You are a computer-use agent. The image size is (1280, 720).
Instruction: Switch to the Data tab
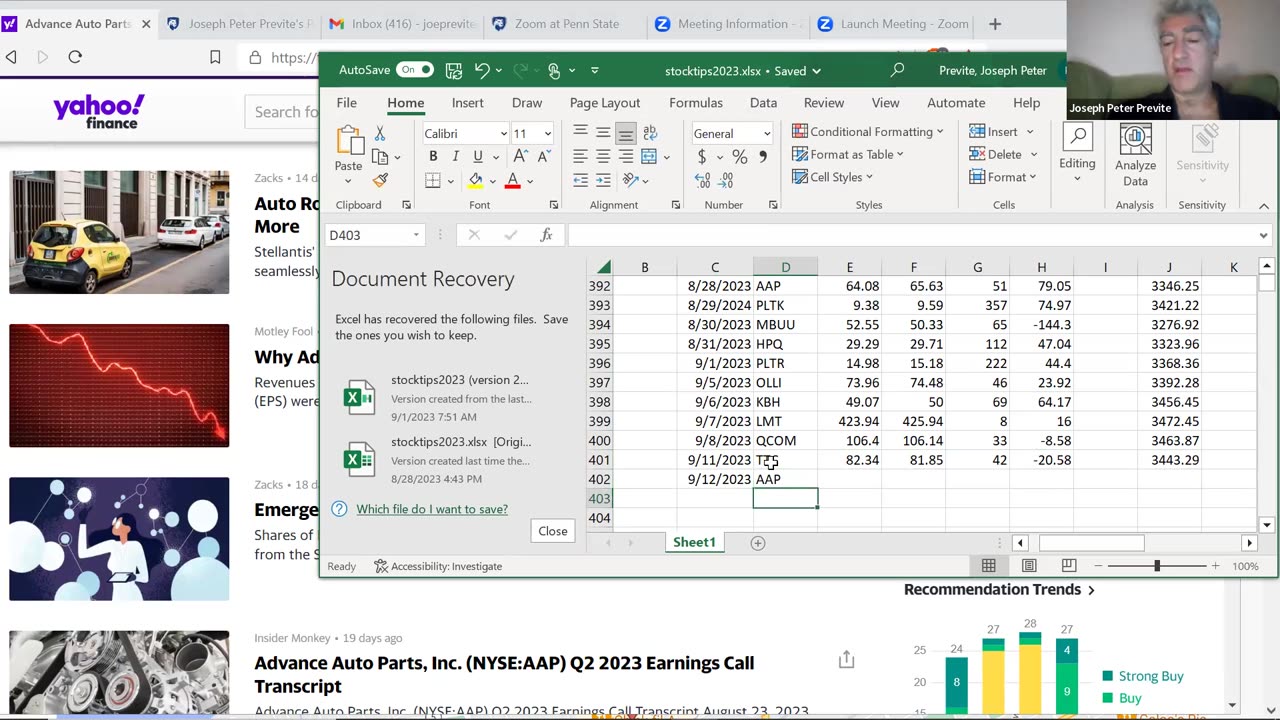pos(763,103)
